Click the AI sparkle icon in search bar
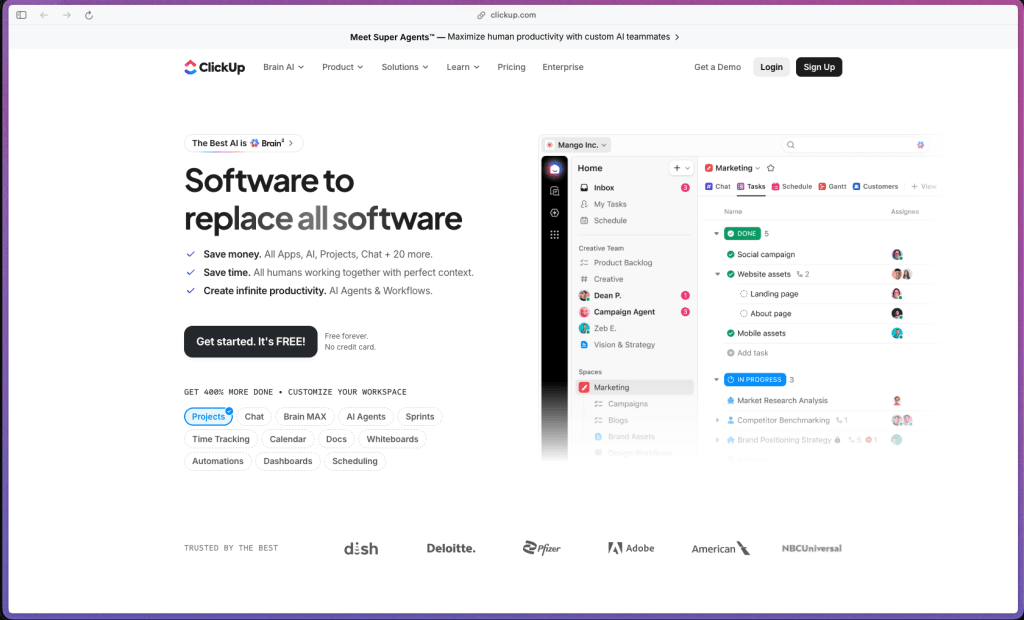 (920, 145)
